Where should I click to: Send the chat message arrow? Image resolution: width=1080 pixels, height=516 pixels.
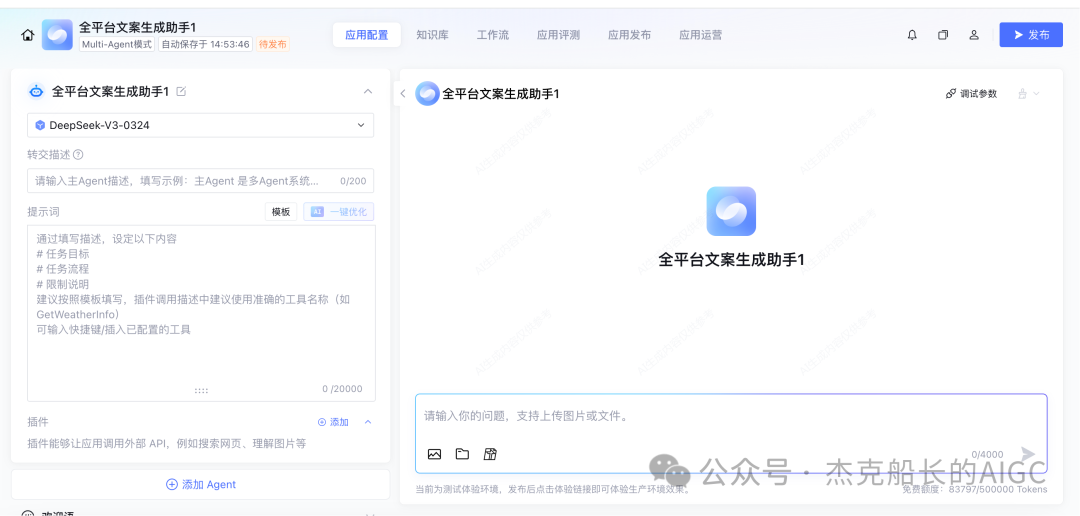point(1028,454)
